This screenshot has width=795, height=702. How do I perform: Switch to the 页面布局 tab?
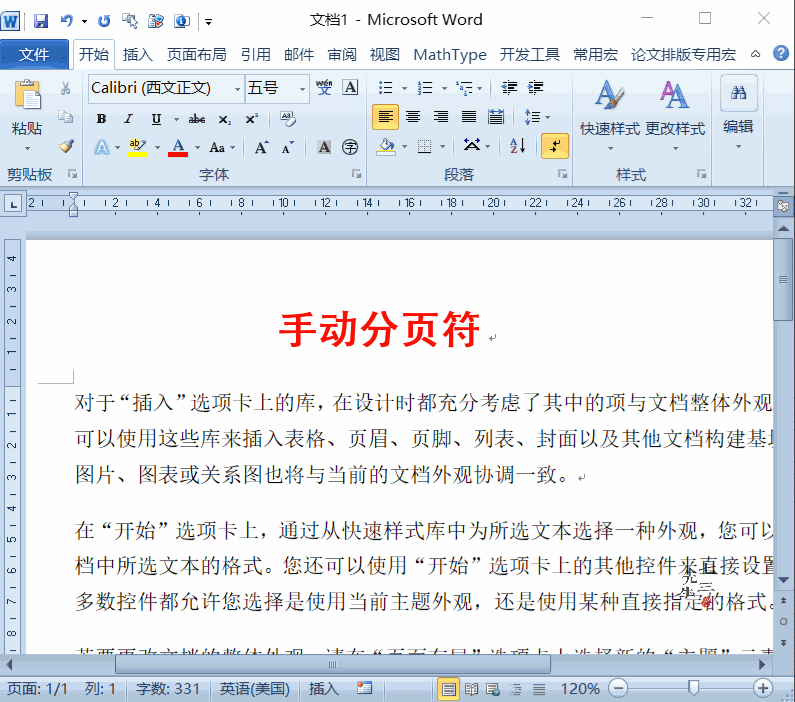pos(197,54)
